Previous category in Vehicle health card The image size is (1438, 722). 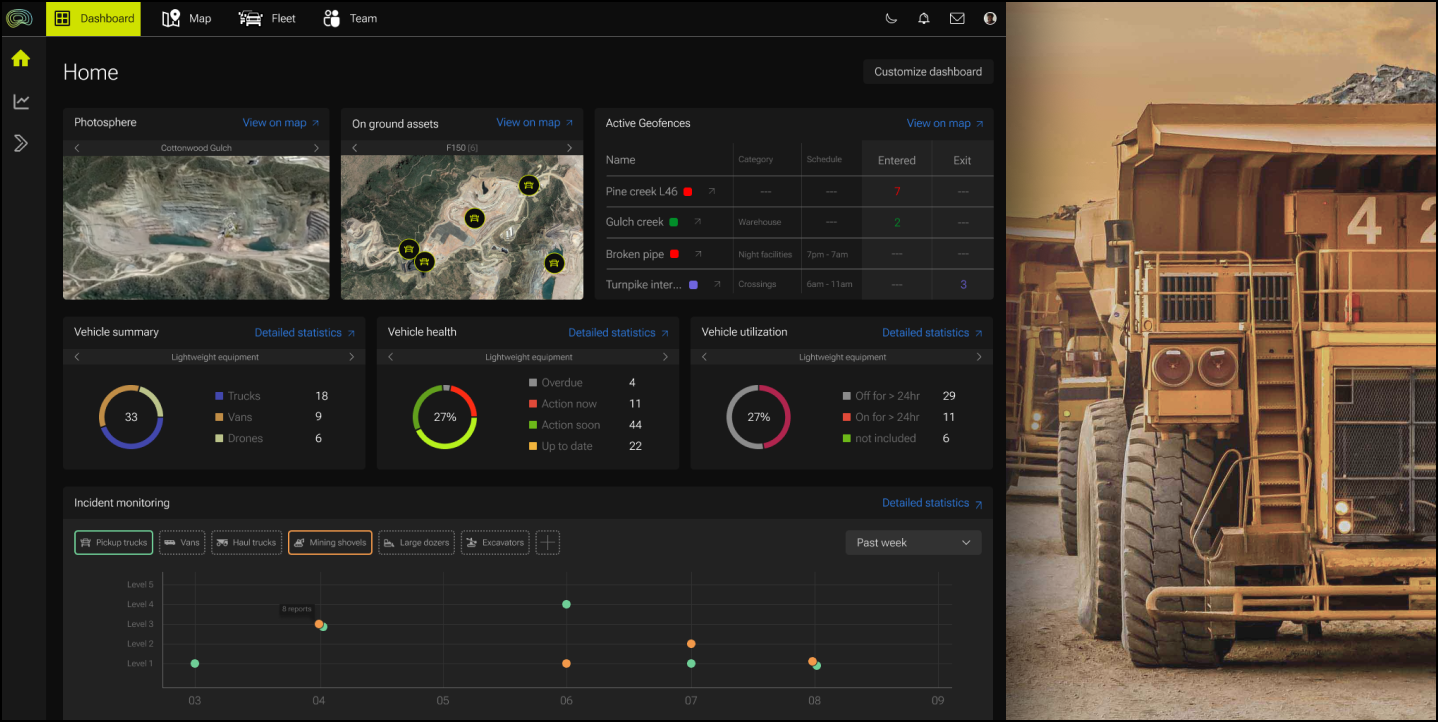coord(391,357)
